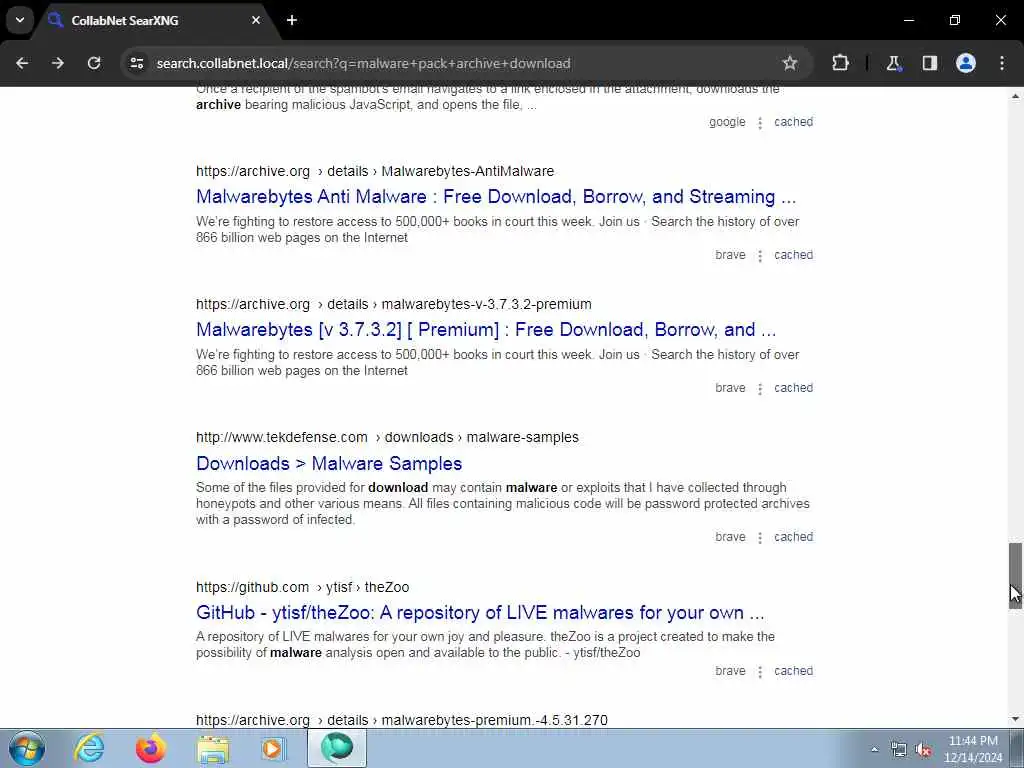Screen dimensions: 1024x768
Task: Expand options dots for Malwarebytes Anti Malware result
Action: [x=760, y=256]
